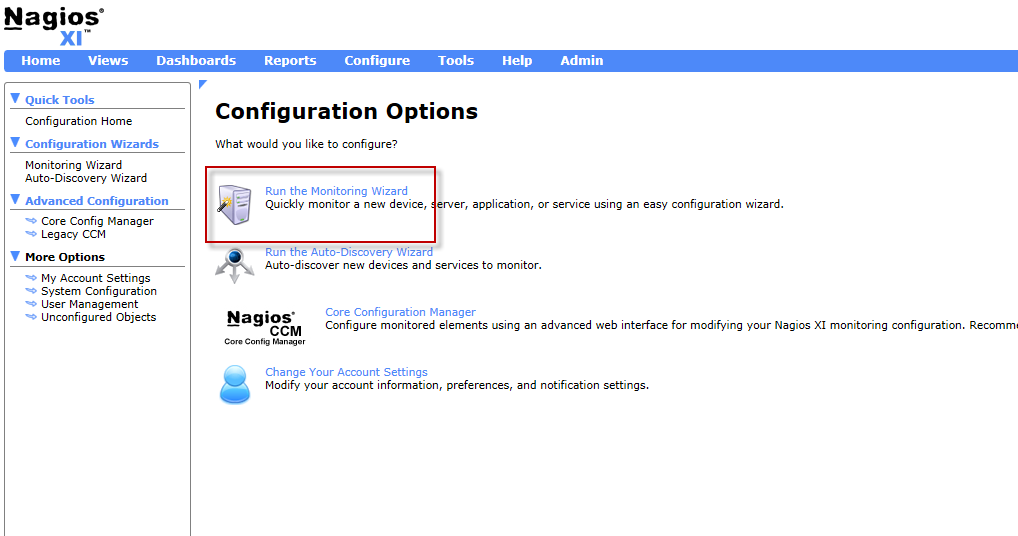Open the Views menu
Screen dimensions: 1018x536
tap(108, 60)
